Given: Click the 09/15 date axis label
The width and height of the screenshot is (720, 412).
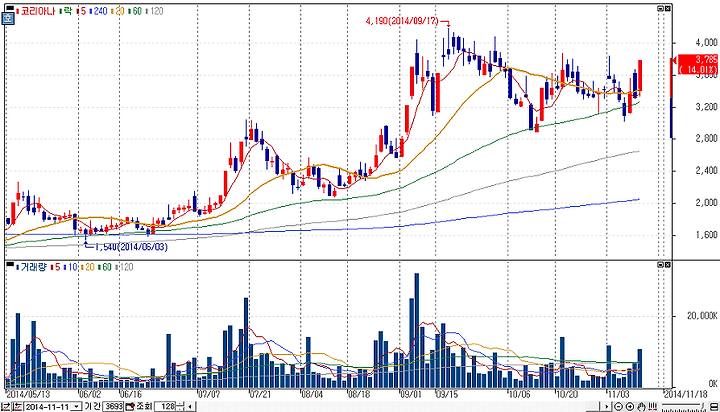Looking at the screenshot, I should point(446,394).
